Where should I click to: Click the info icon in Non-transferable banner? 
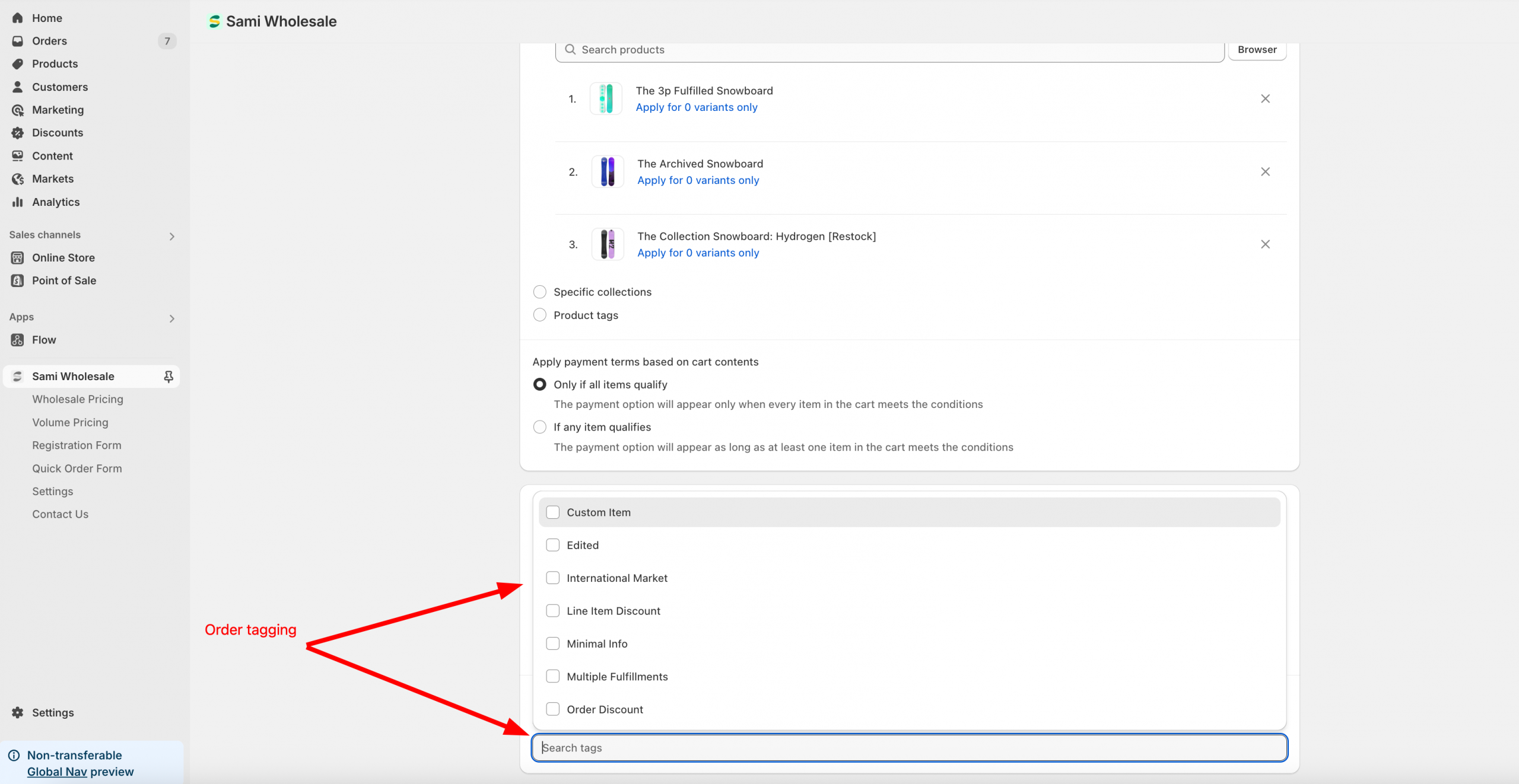tap(14, 755)
